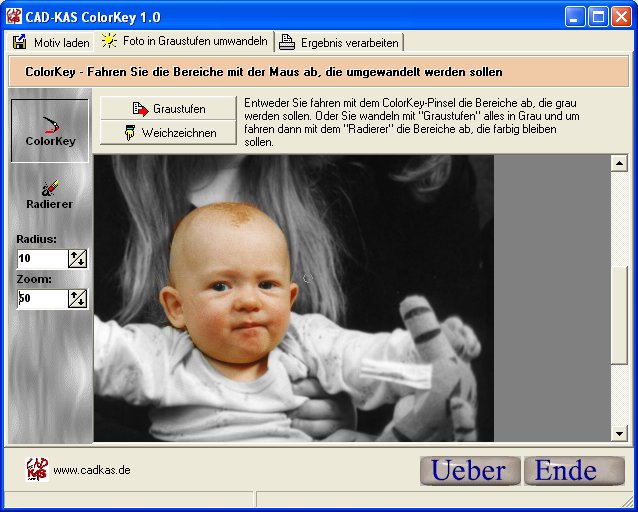
Task: Click the application icon in title bar
Action: click(13, 16)
